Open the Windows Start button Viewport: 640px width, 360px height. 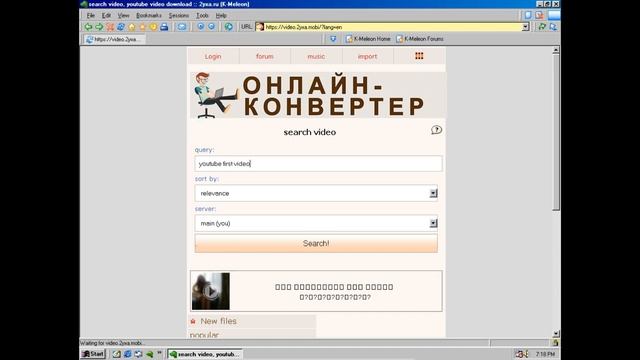point(93,354)
